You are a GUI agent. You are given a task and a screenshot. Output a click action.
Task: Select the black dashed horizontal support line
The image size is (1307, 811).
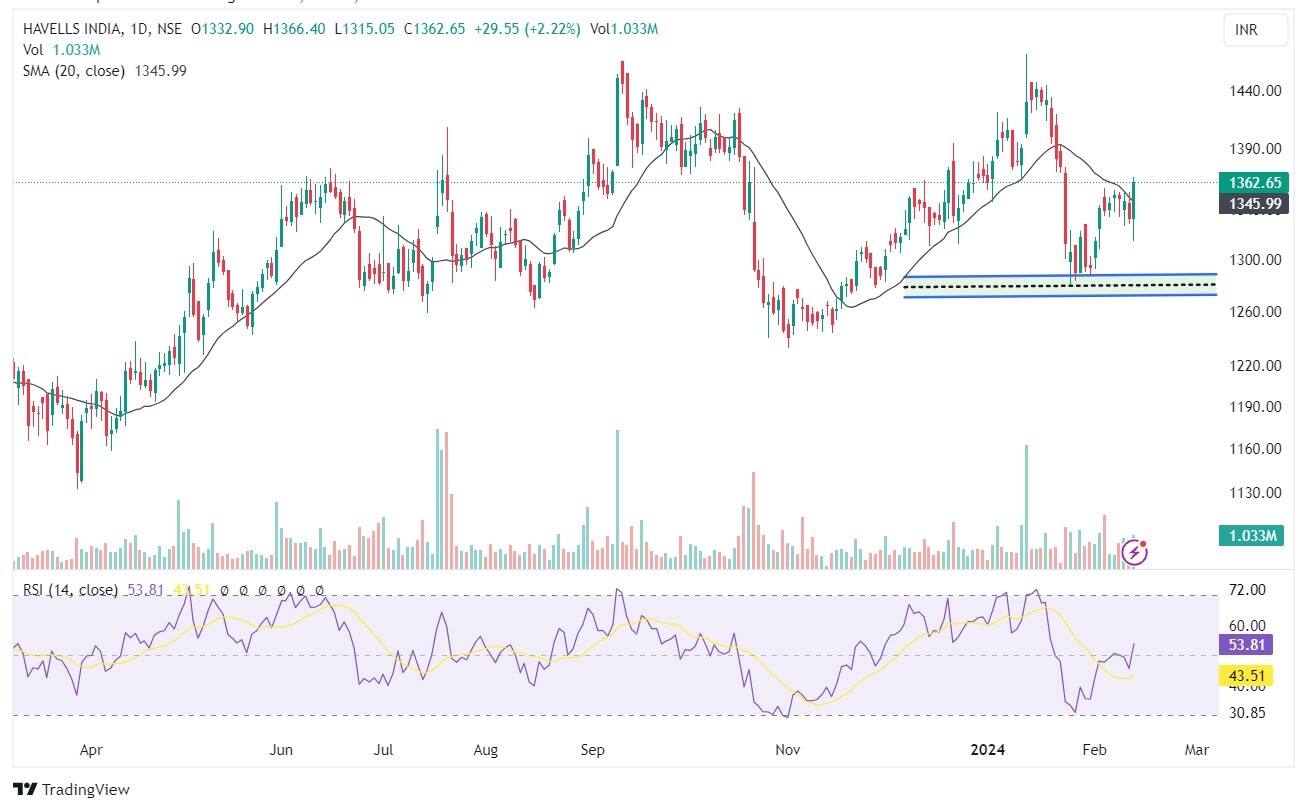(x=1060, y=285)
